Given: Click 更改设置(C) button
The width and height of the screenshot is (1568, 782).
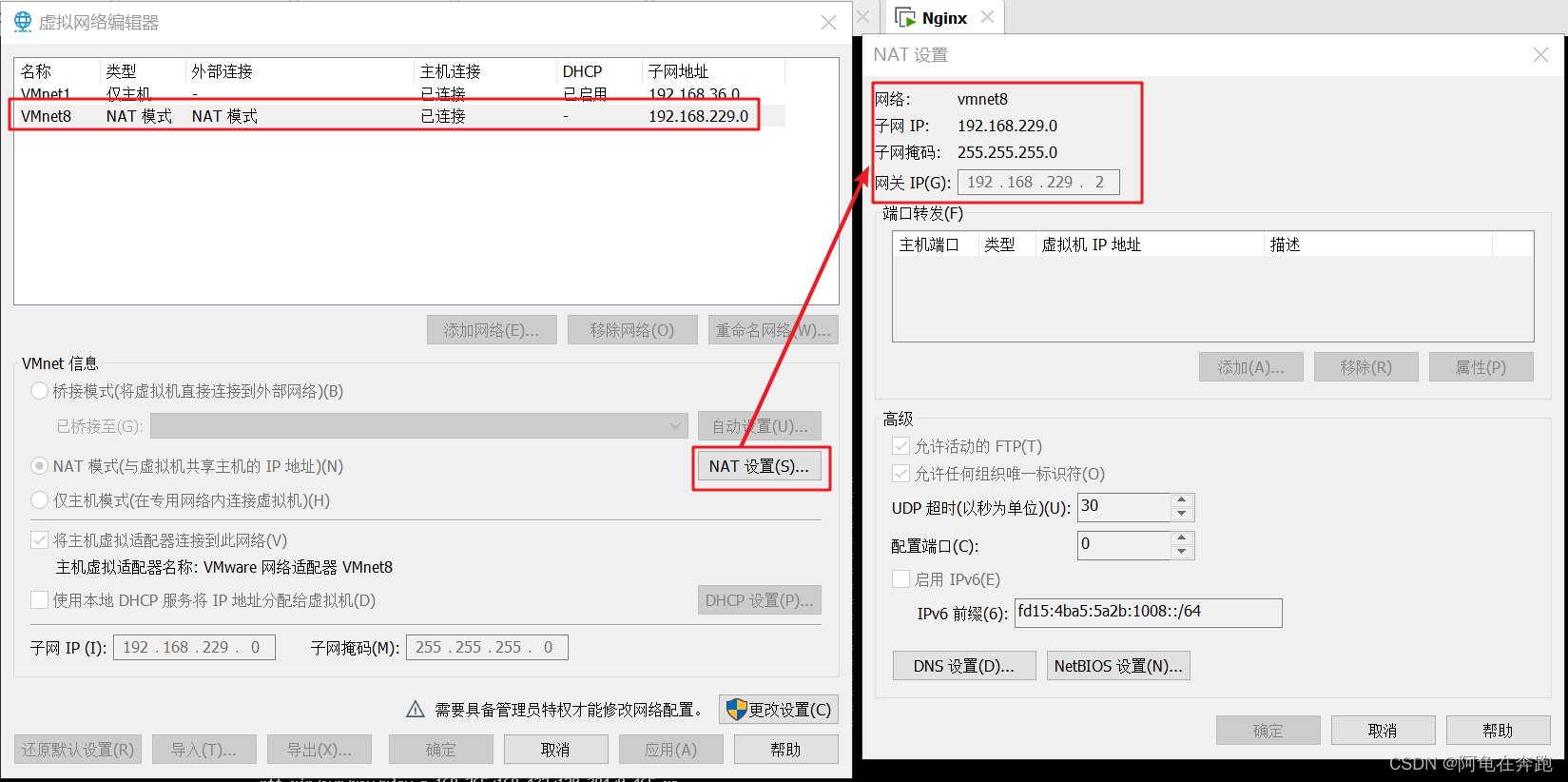Looking at the screenshot, I should 779,710.
